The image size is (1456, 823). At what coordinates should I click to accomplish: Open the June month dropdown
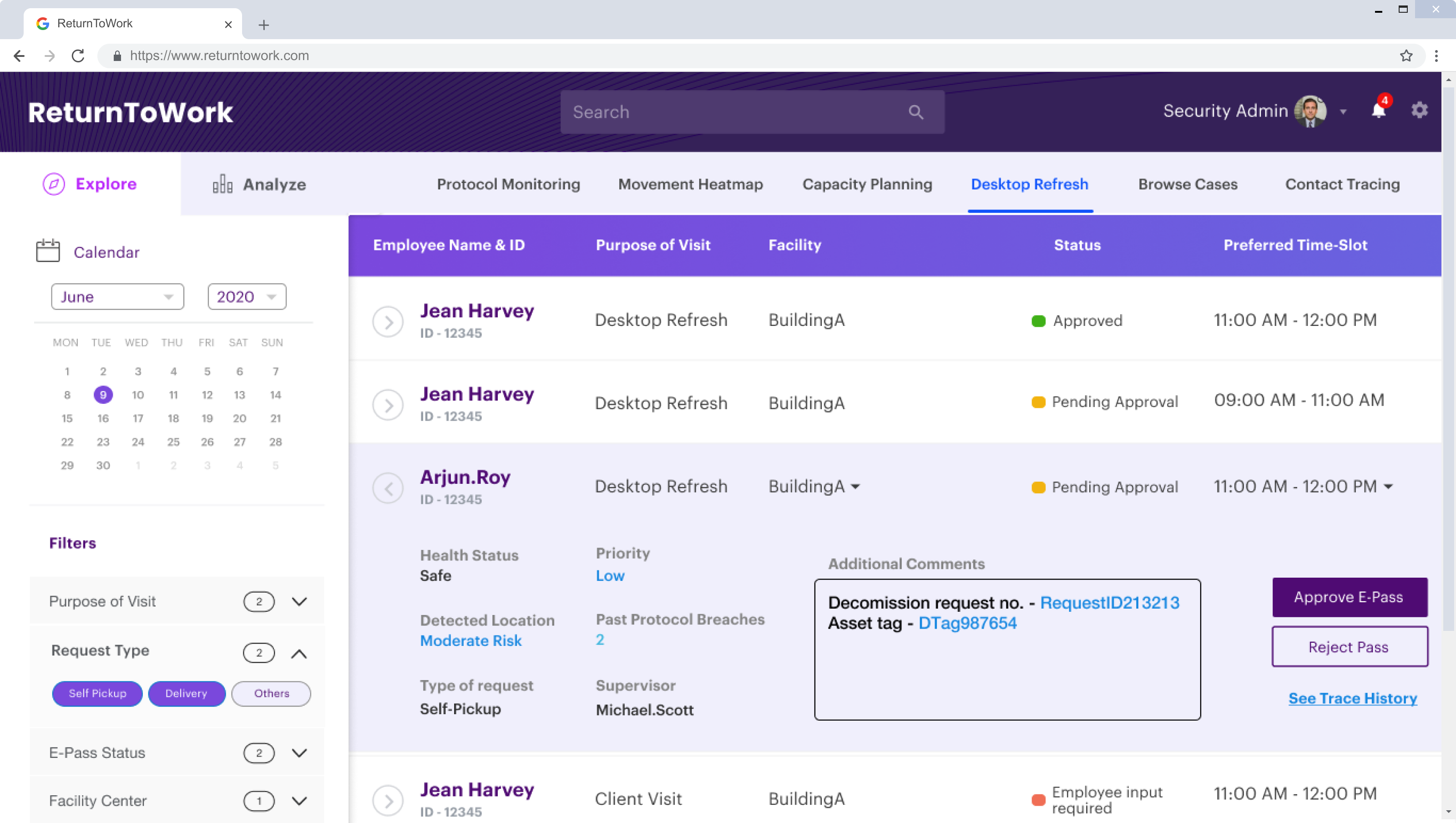[117, 297]
